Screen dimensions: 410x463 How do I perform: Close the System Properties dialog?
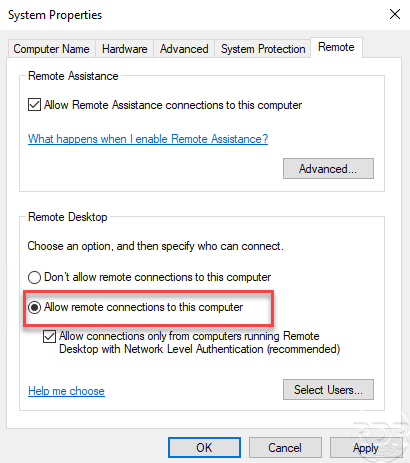coord(395,14)
